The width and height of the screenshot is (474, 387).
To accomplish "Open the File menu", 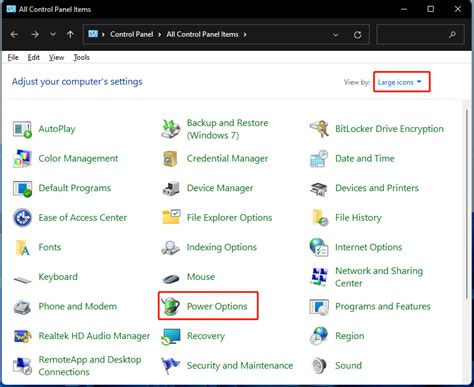I will click(x=13, y=57).
